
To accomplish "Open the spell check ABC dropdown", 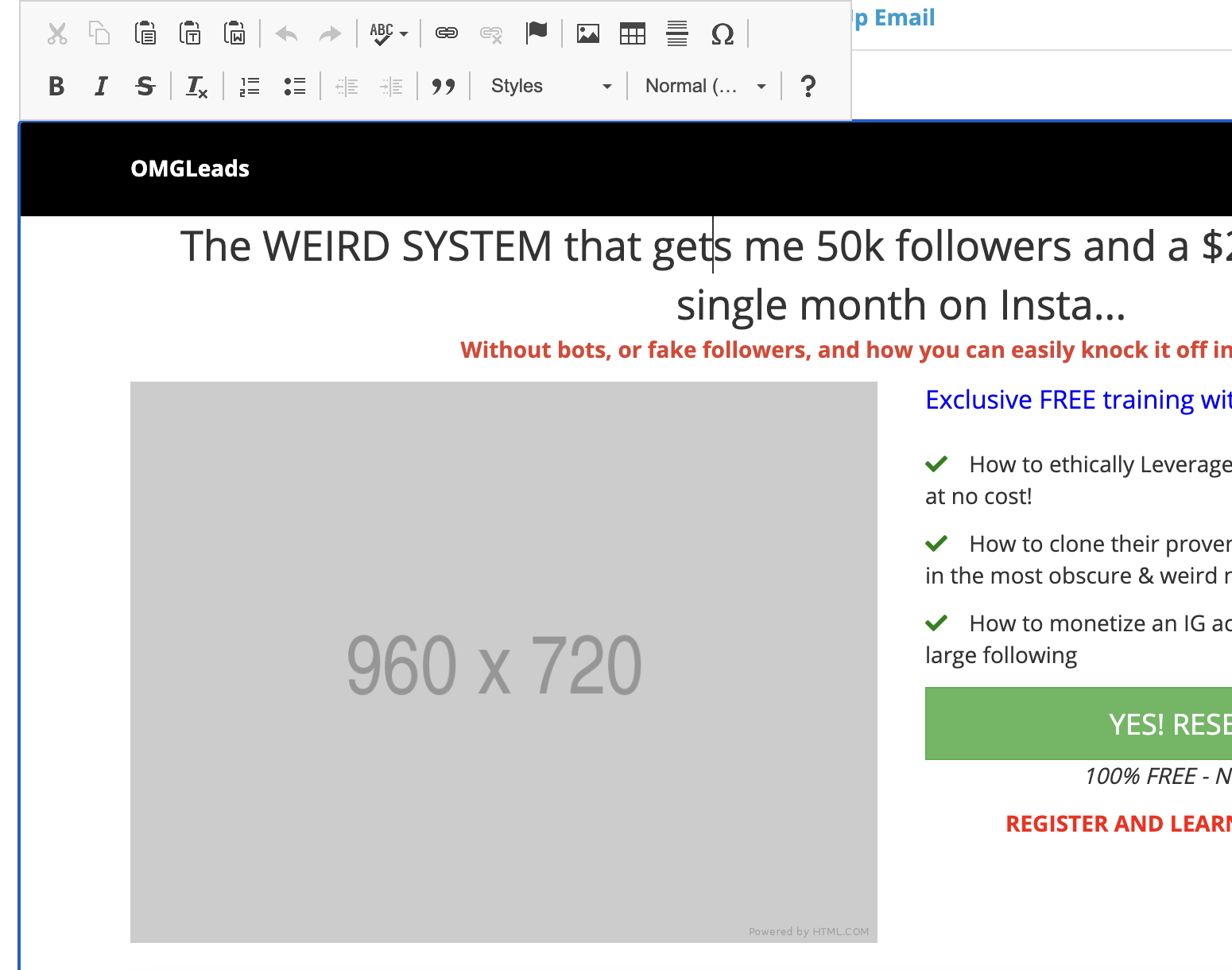I will 389,34.
